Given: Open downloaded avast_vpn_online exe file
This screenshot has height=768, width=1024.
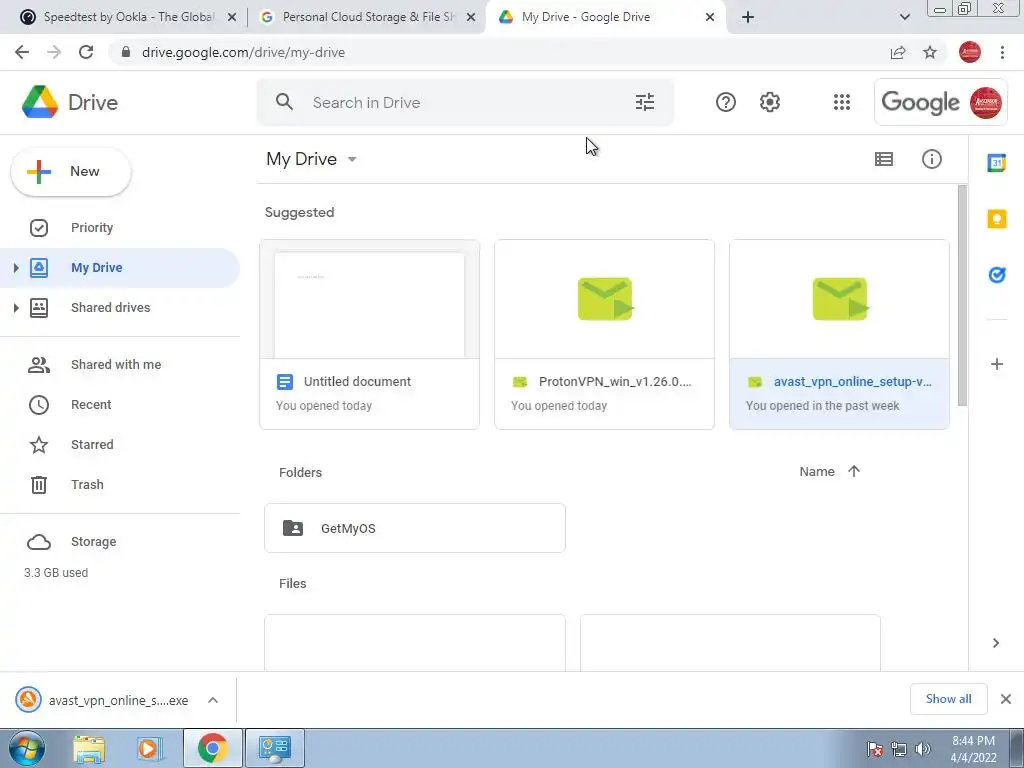Looking at the screenshot, I should click(103, 700).
